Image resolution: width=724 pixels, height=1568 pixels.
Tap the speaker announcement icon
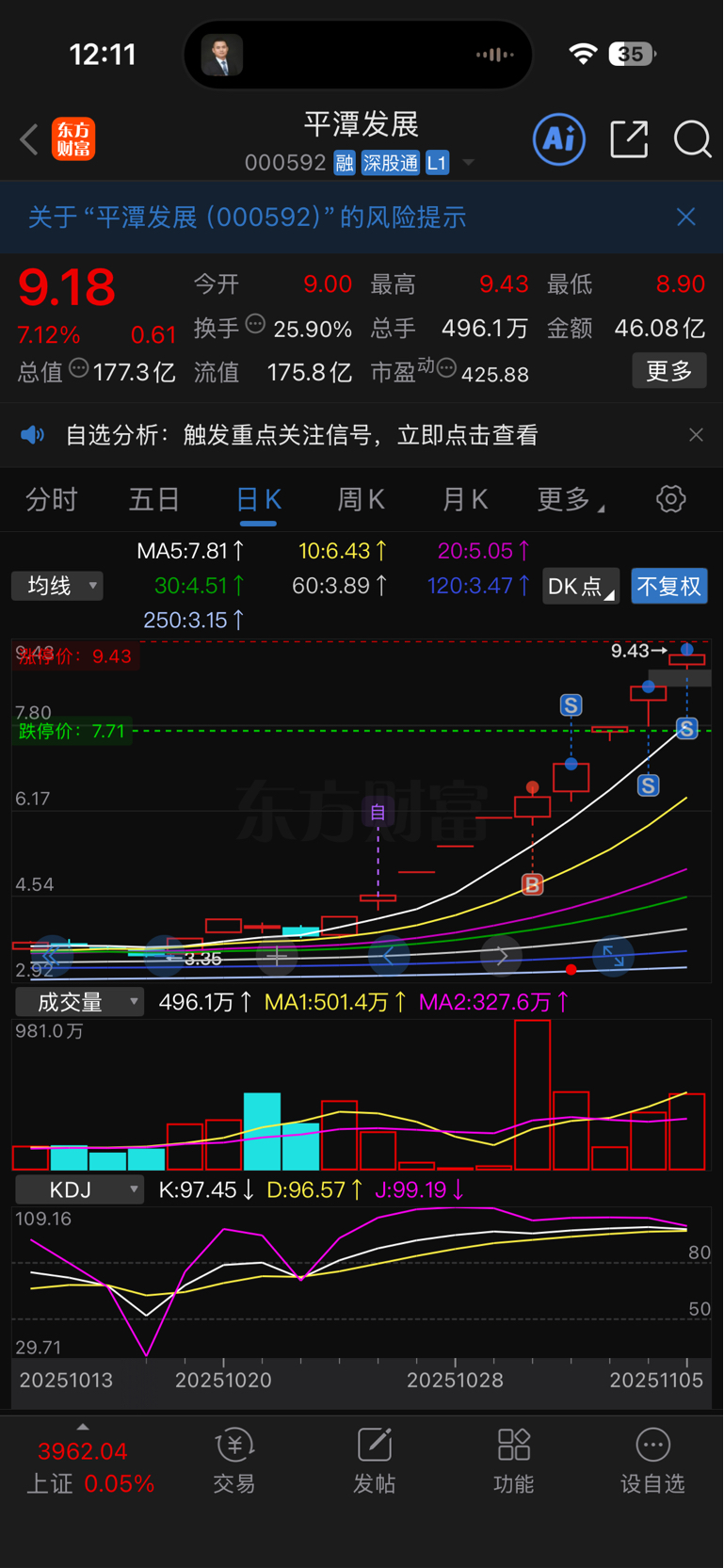point(33,435)
